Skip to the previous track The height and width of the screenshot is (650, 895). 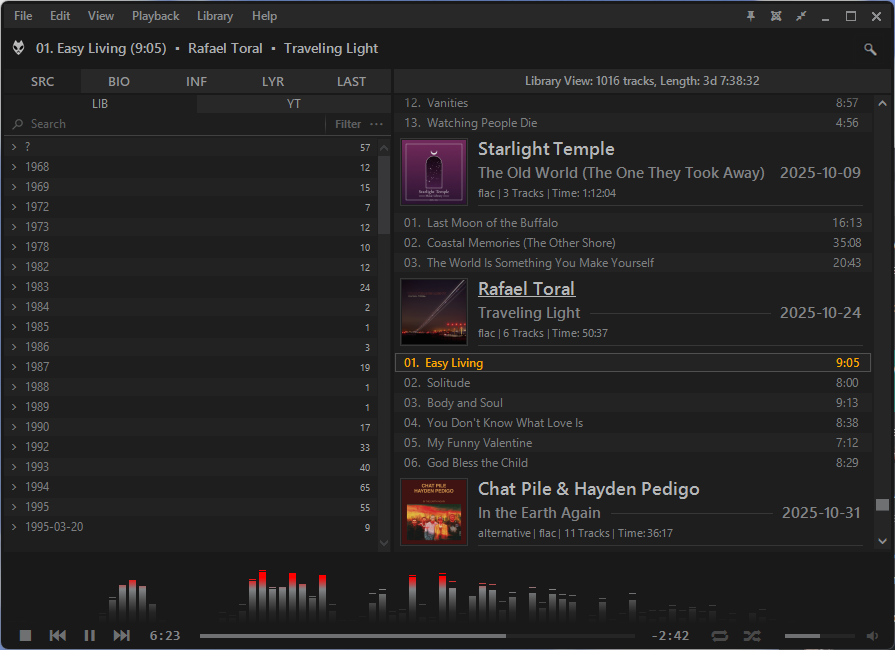pyautogui.click(x=58, y=635)
